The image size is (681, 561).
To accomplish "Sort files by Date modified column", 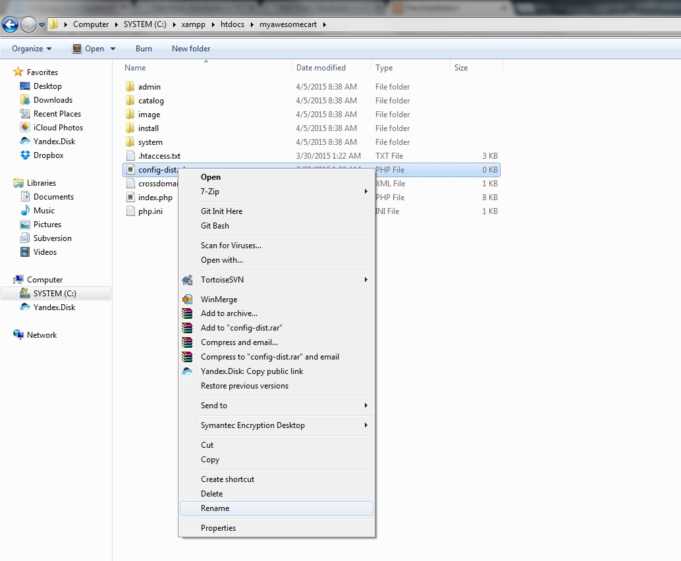I will (321, 68).
